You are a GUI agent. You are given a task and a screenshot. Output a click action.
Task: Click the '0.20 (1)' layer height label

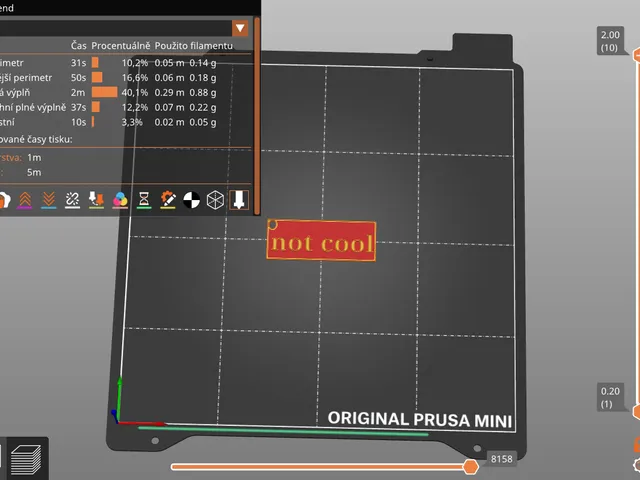(610, 398)
